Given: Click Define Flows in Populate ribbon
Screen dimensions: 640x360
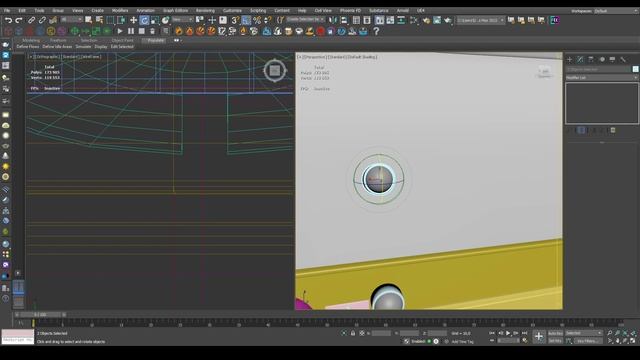Looking at the screenshot, I should 28,47.
